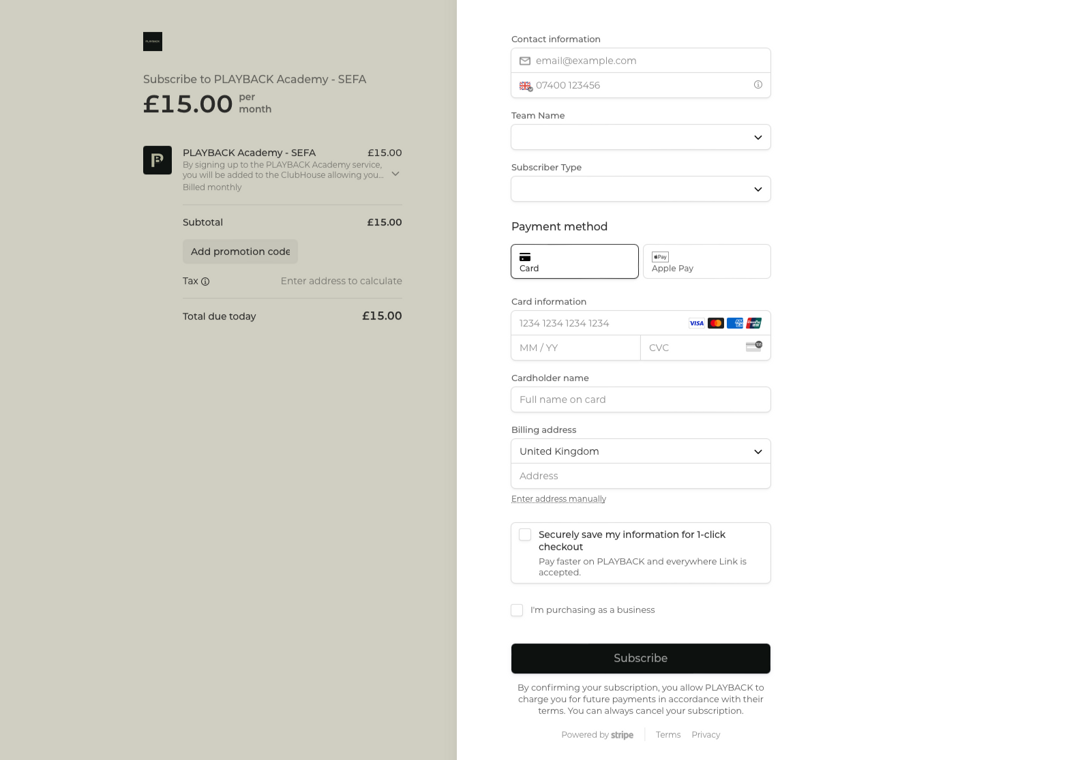The height and width of the screenshot is (760, 1080).
Task: Click "Add promotion code"
Action: tap(240, 251)
